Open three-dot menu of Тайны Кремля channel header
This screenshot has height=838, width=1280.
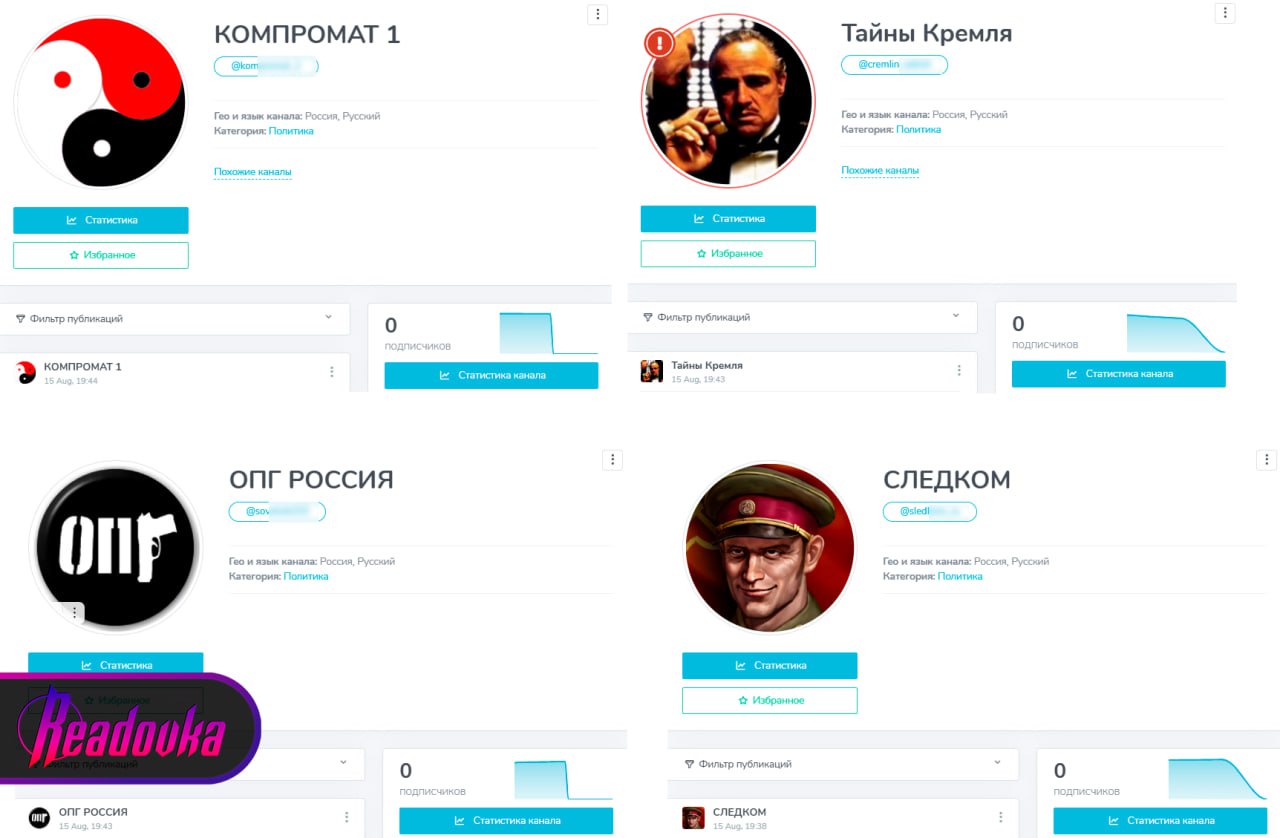coord(1225,13)
